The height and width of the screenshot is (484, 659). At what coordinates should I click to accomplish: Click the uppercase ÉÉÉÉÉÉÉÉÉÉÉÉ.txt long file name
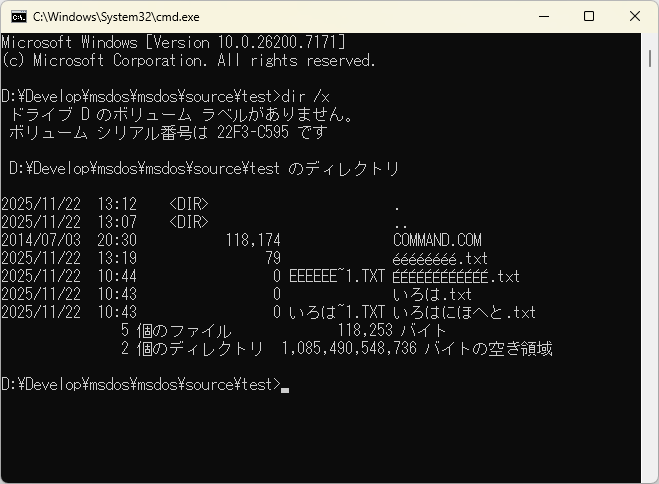pos(457,276)
